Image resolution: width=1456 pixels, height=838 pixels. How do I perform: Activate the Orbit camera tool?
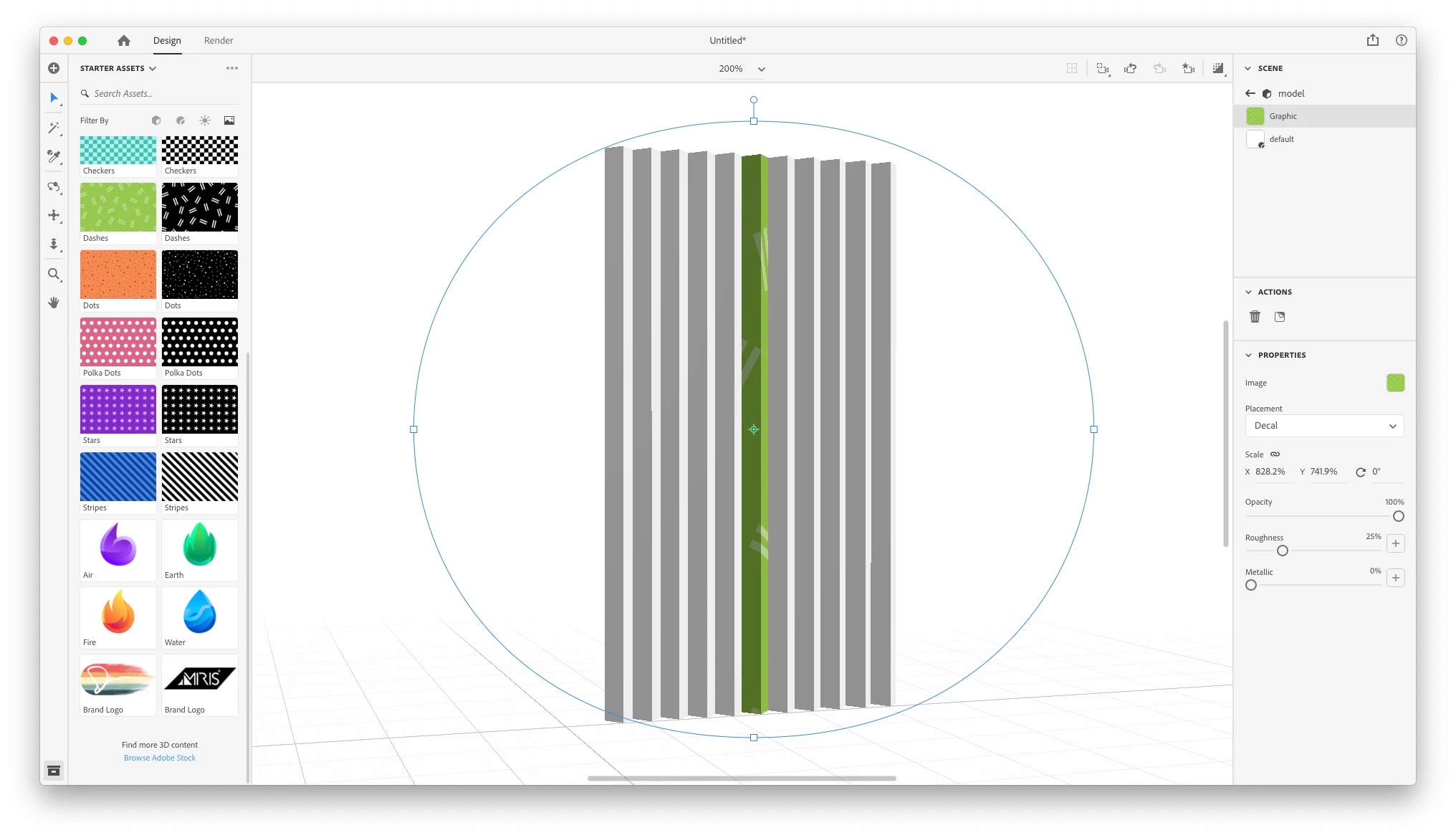tap(54, 187)
